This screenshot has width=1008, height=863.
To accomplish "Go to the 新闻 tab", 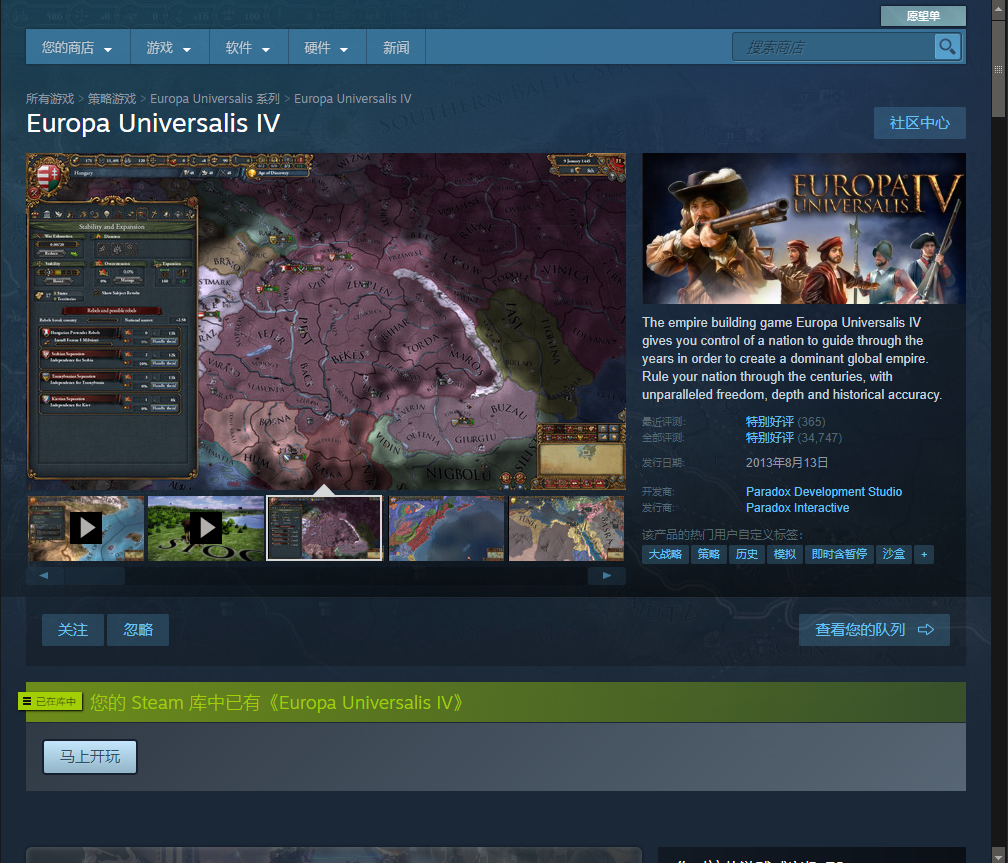I will point(396,48).
